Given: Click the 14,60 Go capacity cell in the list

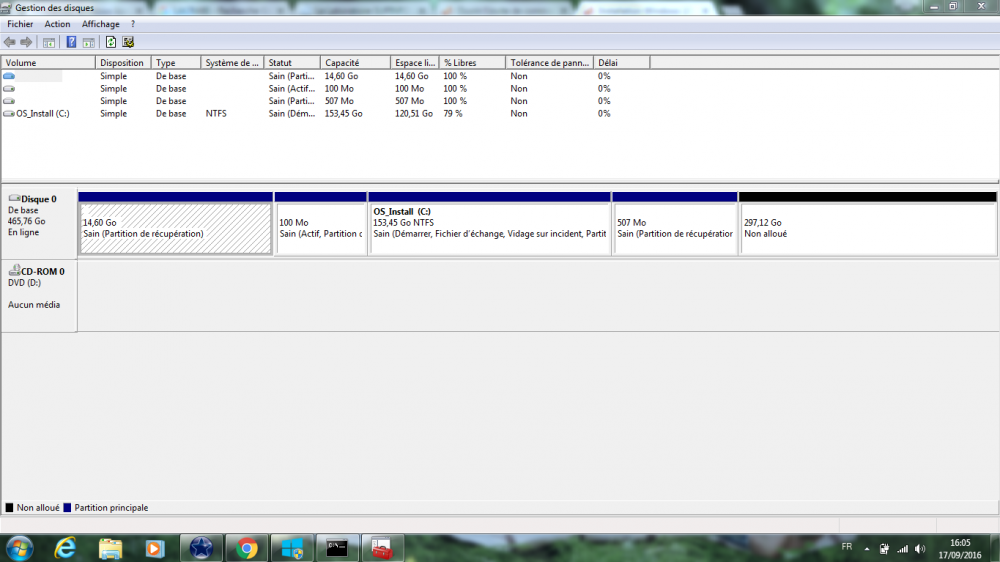Looking at the screenshot, I should coord(341,76).
